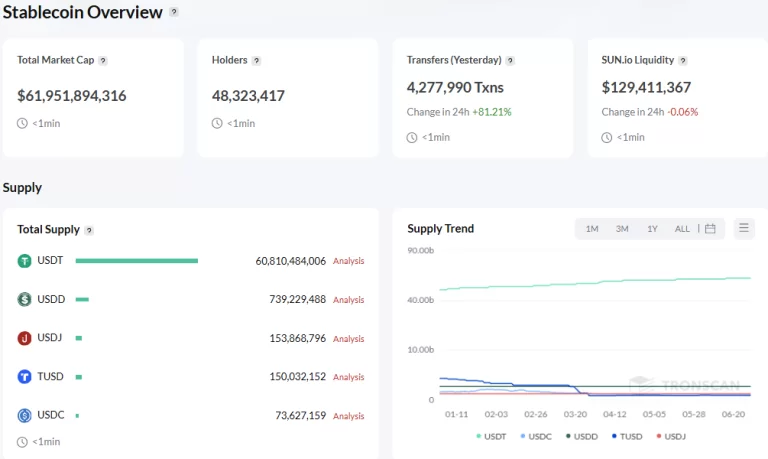
Task: Switch to the 3M time range
Action: coord(622,229)
